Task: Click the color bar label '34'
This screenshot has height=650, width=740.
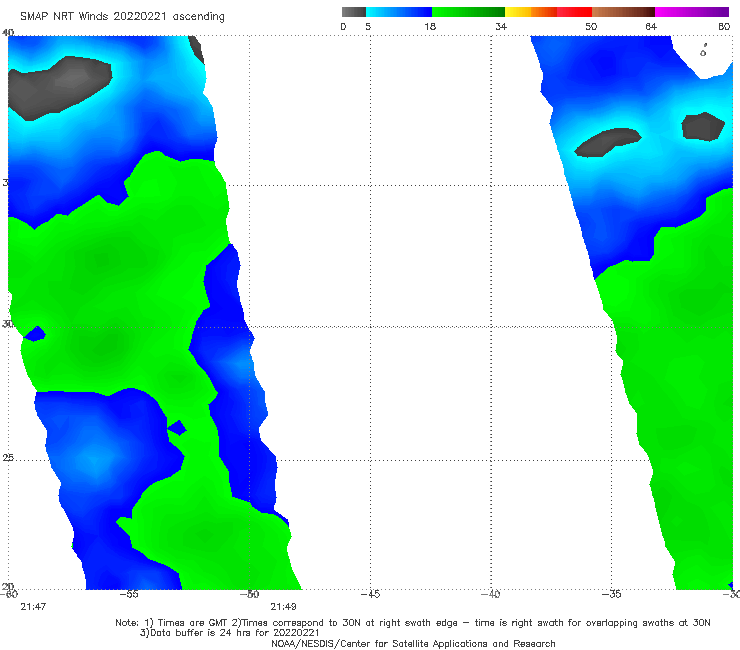Action: 501,27
